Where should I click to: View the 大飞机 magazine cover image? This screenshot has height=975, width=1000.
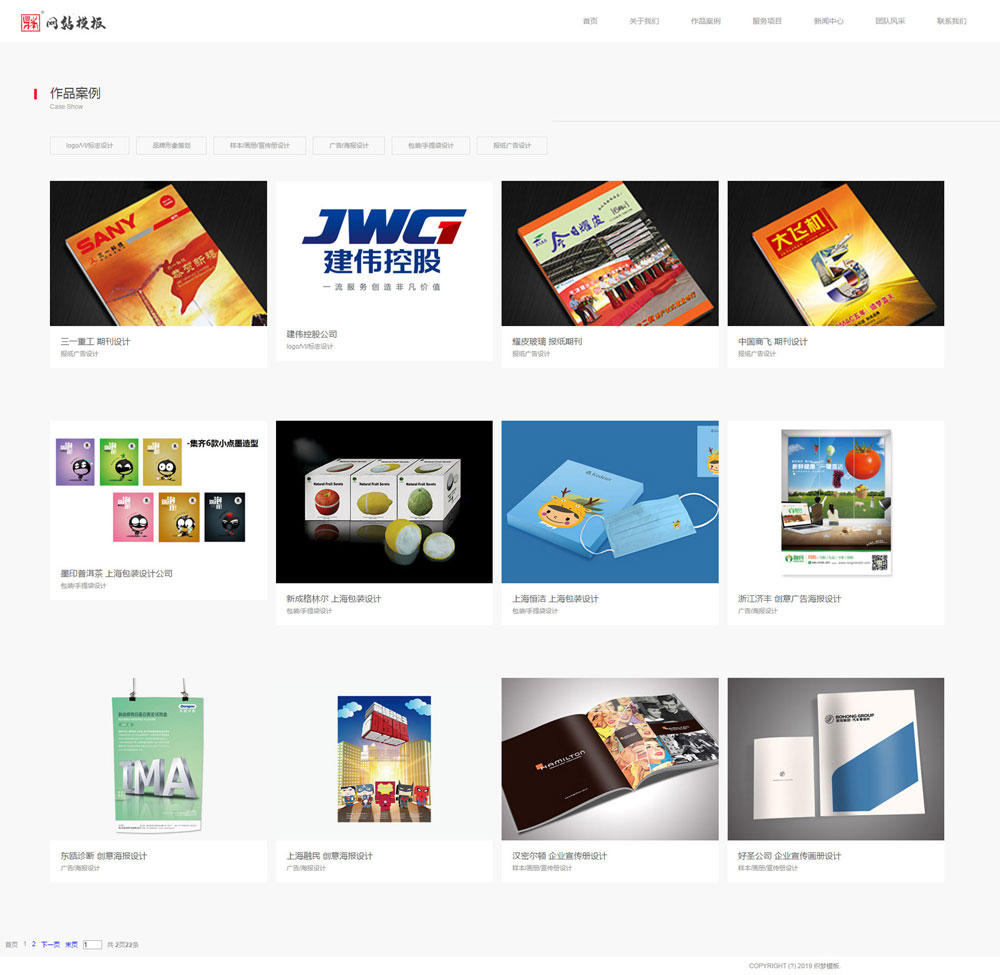(835, 253)
